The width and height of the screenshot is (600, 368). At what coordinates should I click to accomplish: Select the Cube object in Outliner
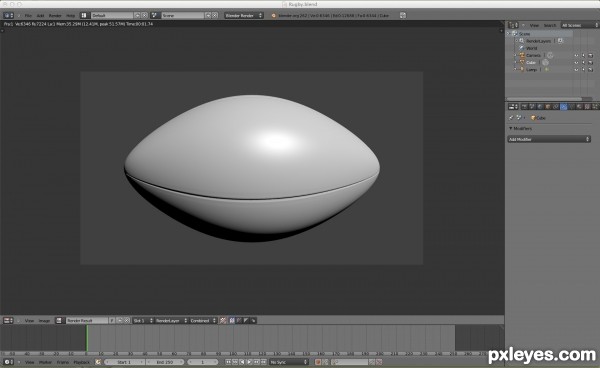tap(531, 62)
